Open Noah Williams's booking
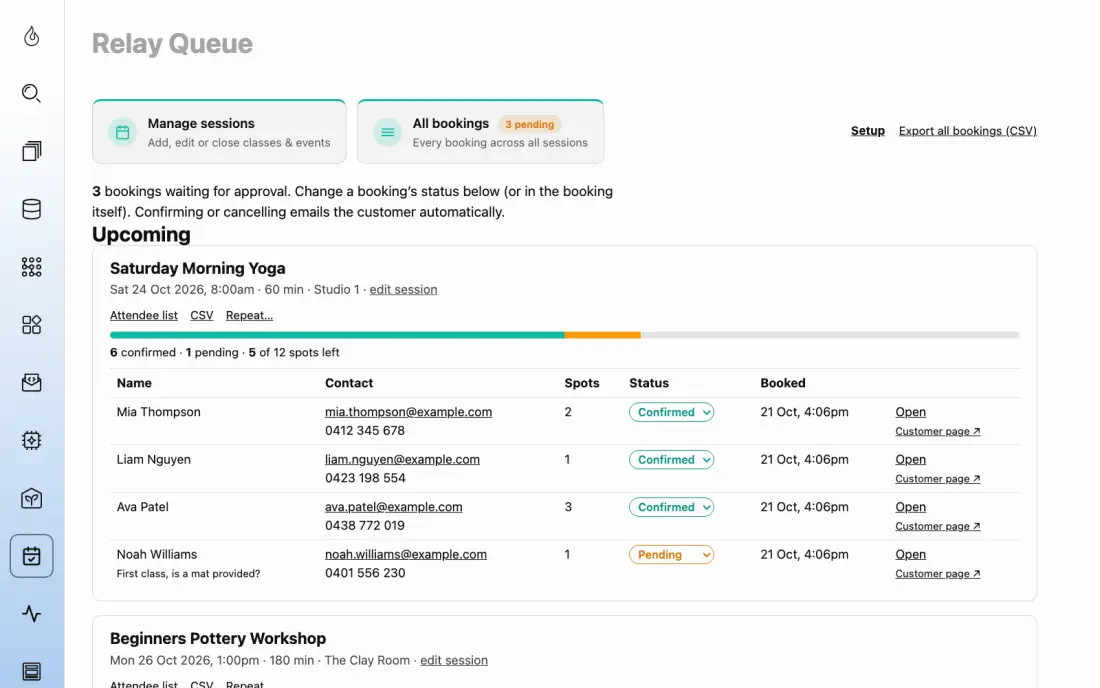1100x688 pixels. tap(911, 554)
